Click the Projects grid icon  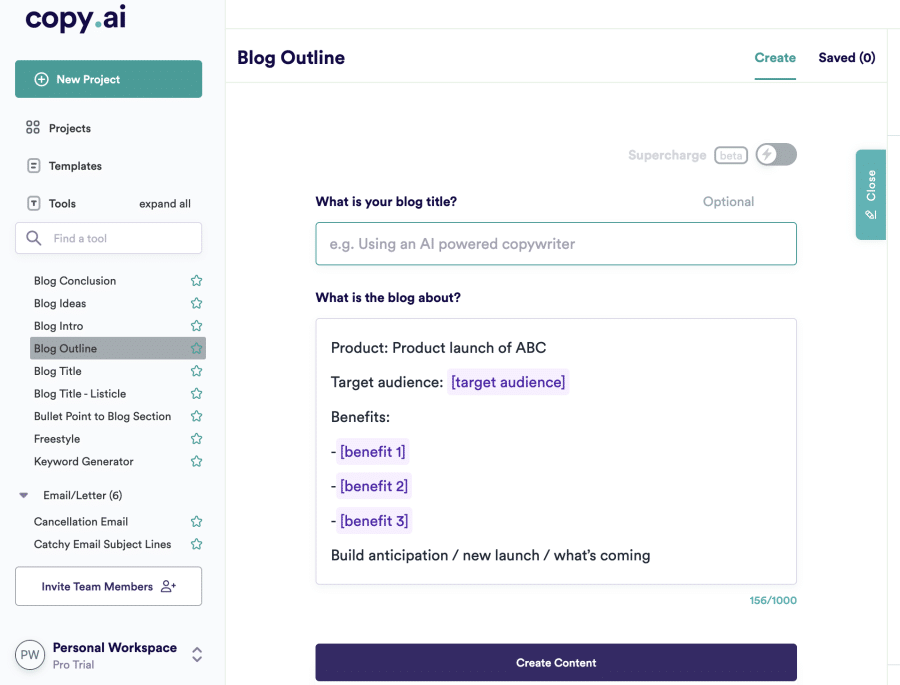[x=33, y=128]
